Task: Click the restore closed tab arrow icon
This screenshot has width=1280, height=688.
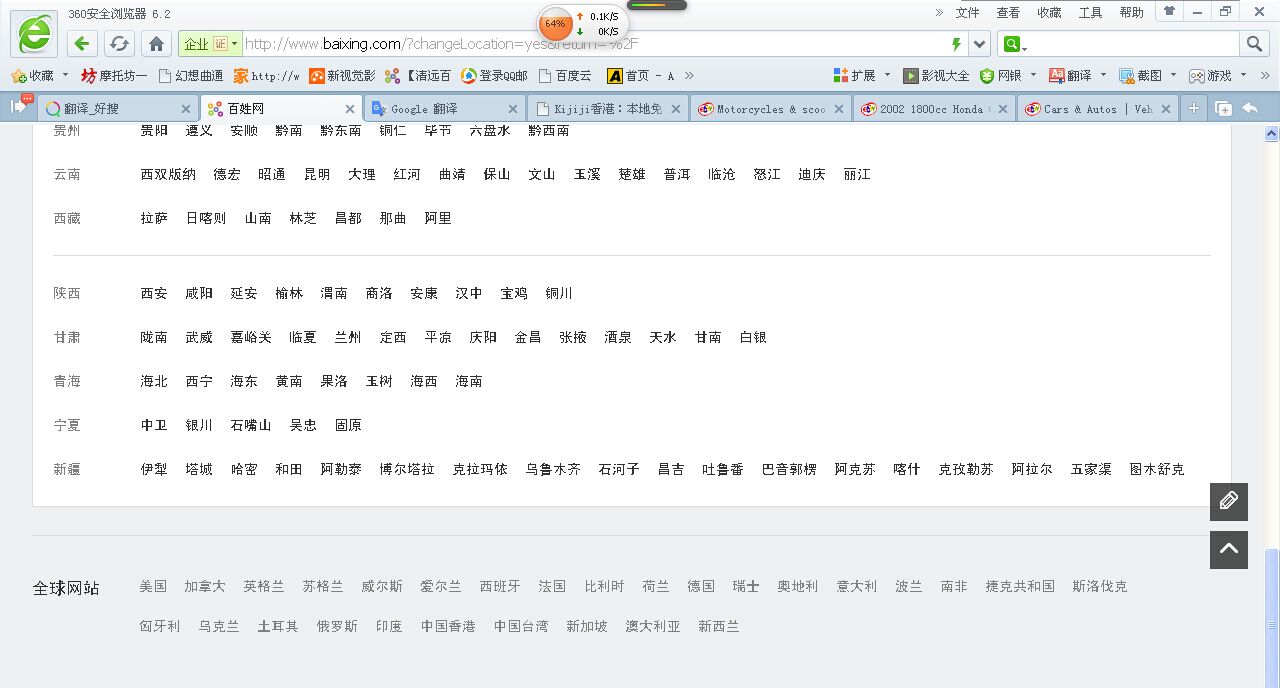Action: pos(1250,108)
